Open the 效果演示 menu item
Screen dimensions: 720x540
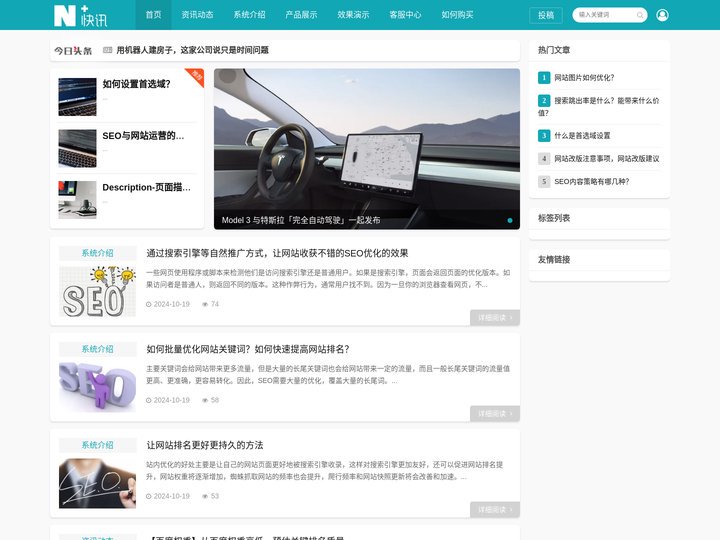tap(353, 15)
